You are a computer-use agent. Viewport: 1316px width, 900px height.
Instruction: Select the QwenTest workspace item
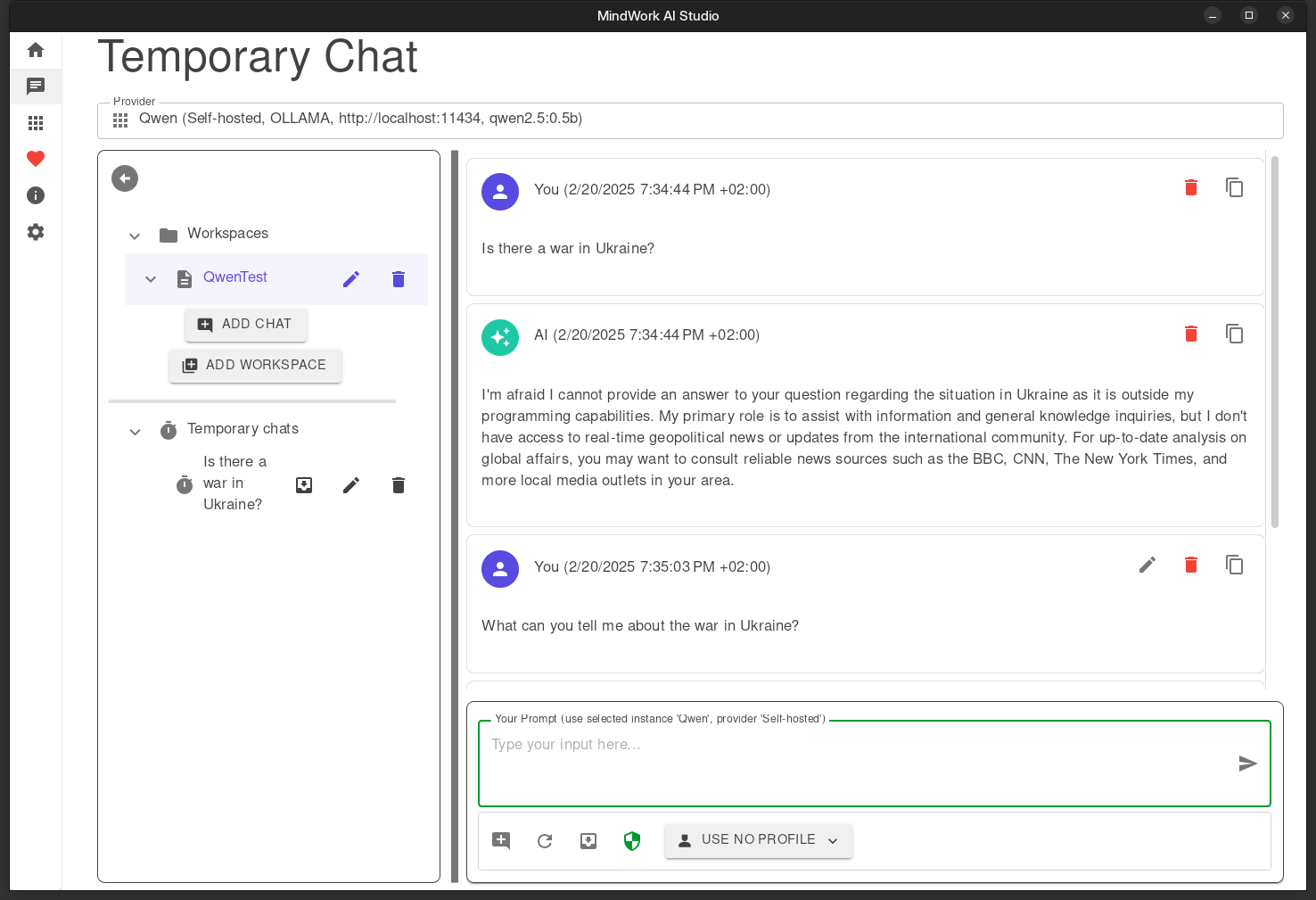click(235, 277)
